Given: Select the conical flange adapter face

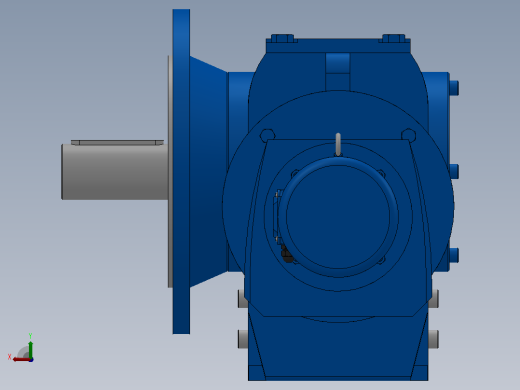Looking at the screenshot, I should tap(209, 172).
